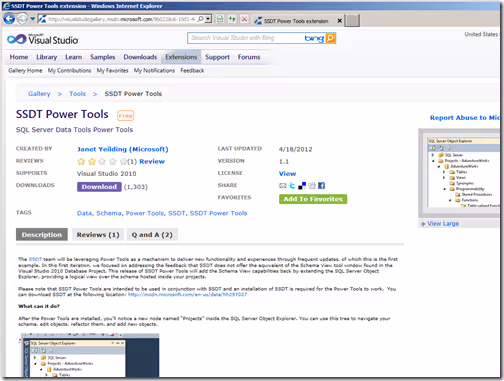Share on Digg icon
504x381 pixels.
click(312, 186)
